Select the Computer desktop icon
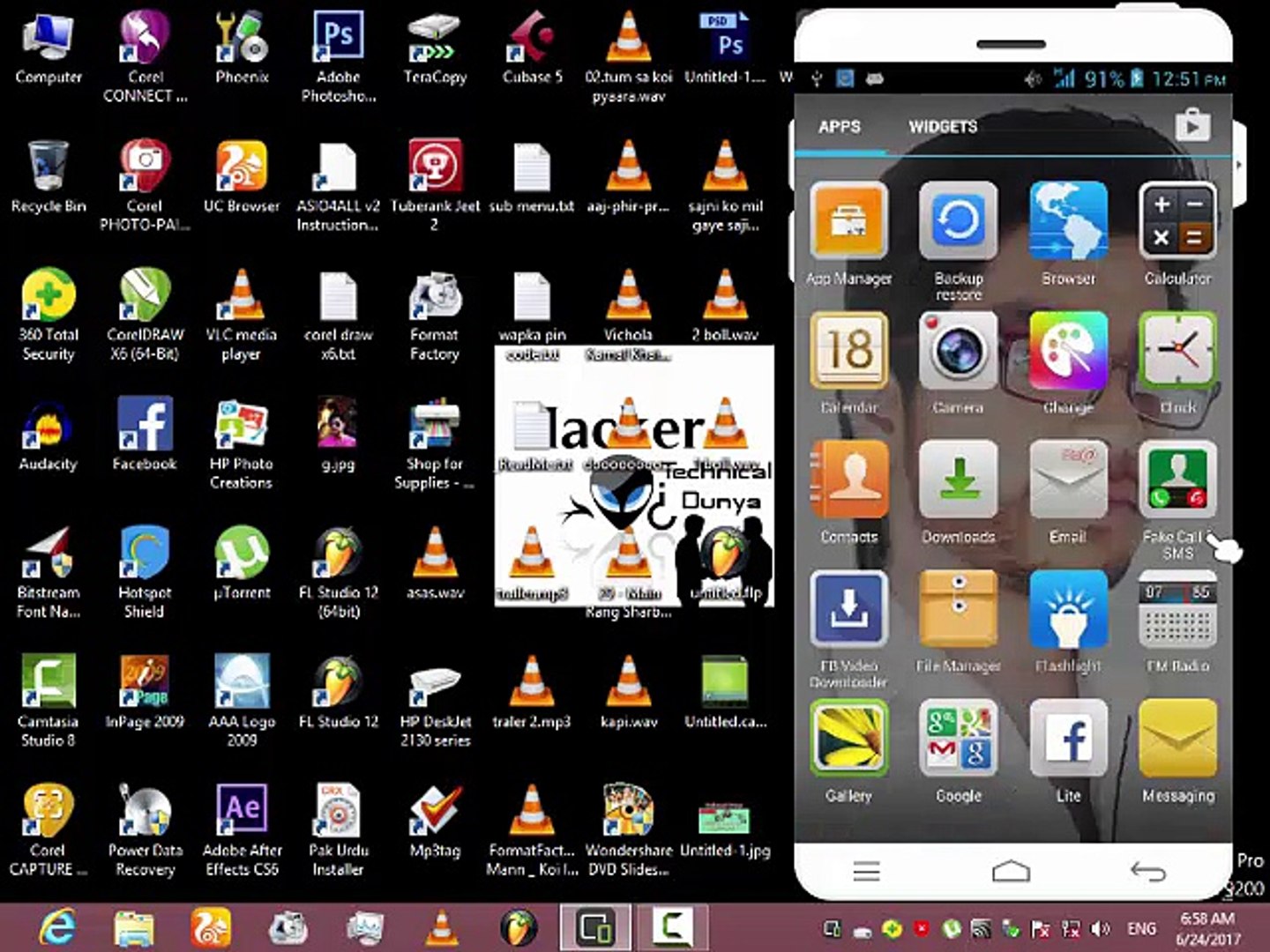The height and width of the screenshot is (952, 1270). 49,50
